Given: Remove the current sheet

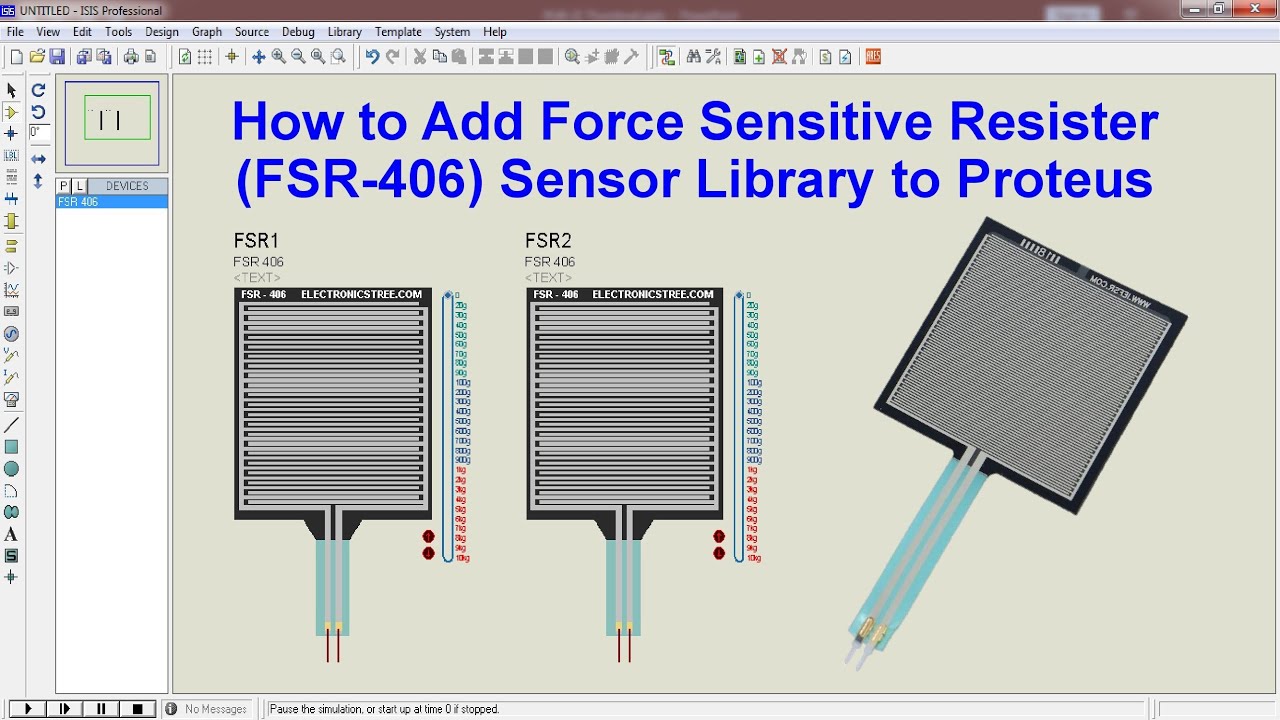Looking at the screenshot, I should pos(779,57).
